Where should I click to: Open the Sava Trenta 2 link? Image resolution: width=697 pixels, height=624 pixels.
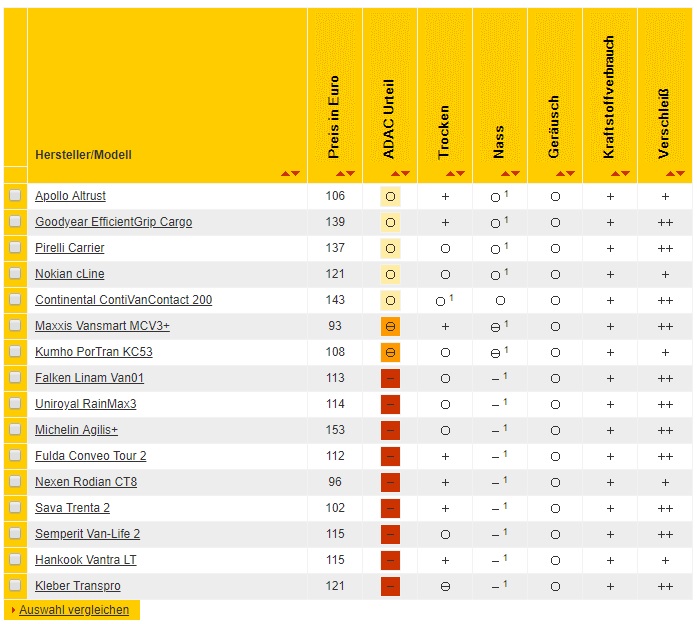(72, 508)
